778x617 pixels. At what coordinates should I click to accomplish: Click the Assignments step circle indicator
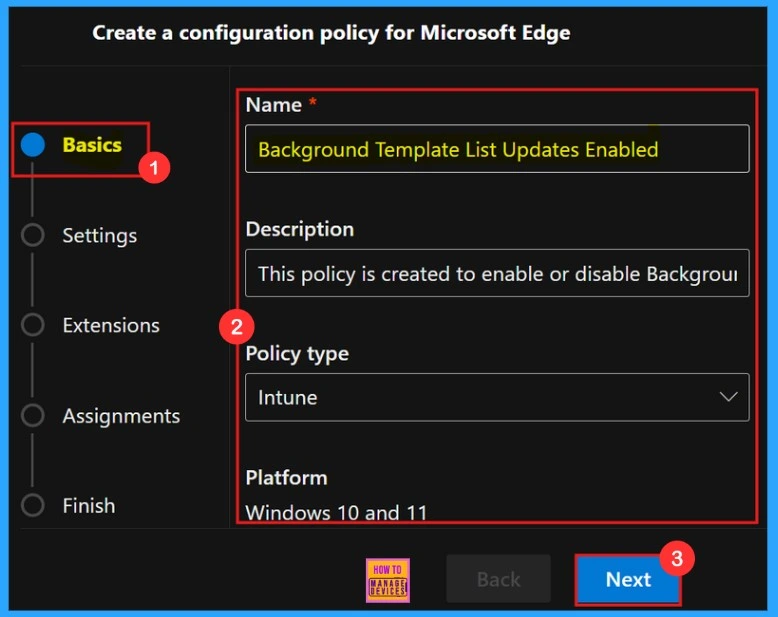point(33,415)
